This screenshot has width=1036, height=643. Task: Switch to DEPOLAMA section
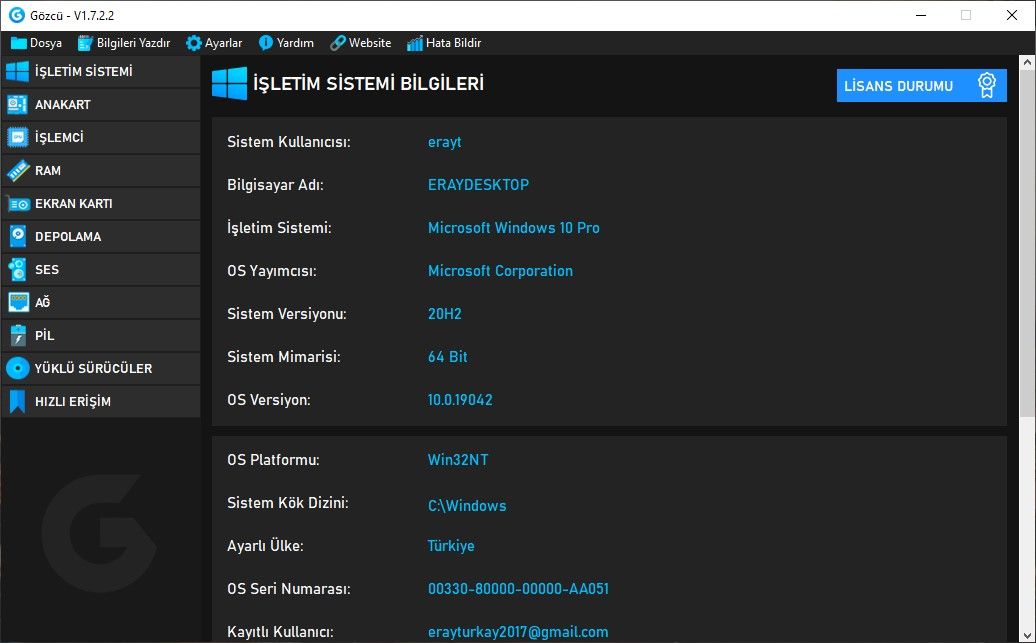click(x=100, y=237)
